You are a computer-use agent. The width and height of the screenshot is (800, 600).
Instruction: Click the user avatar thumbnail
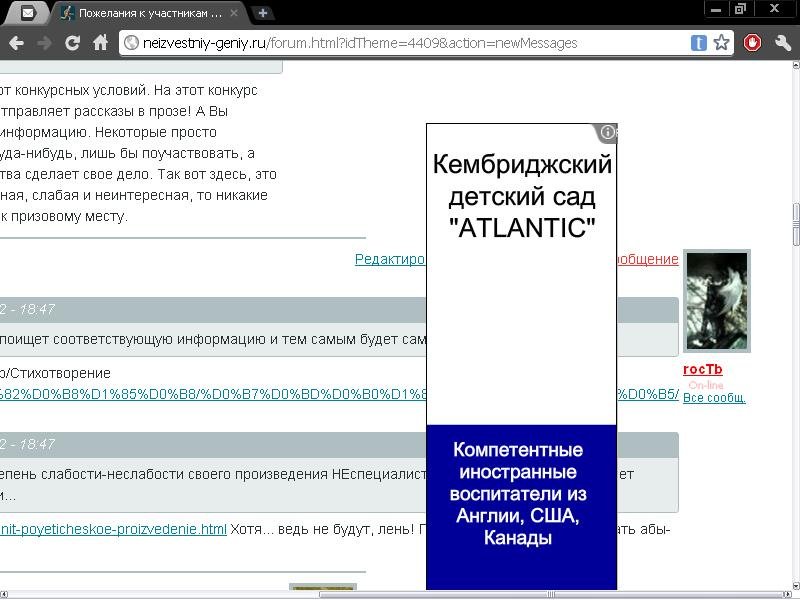[x=717, y=301]
